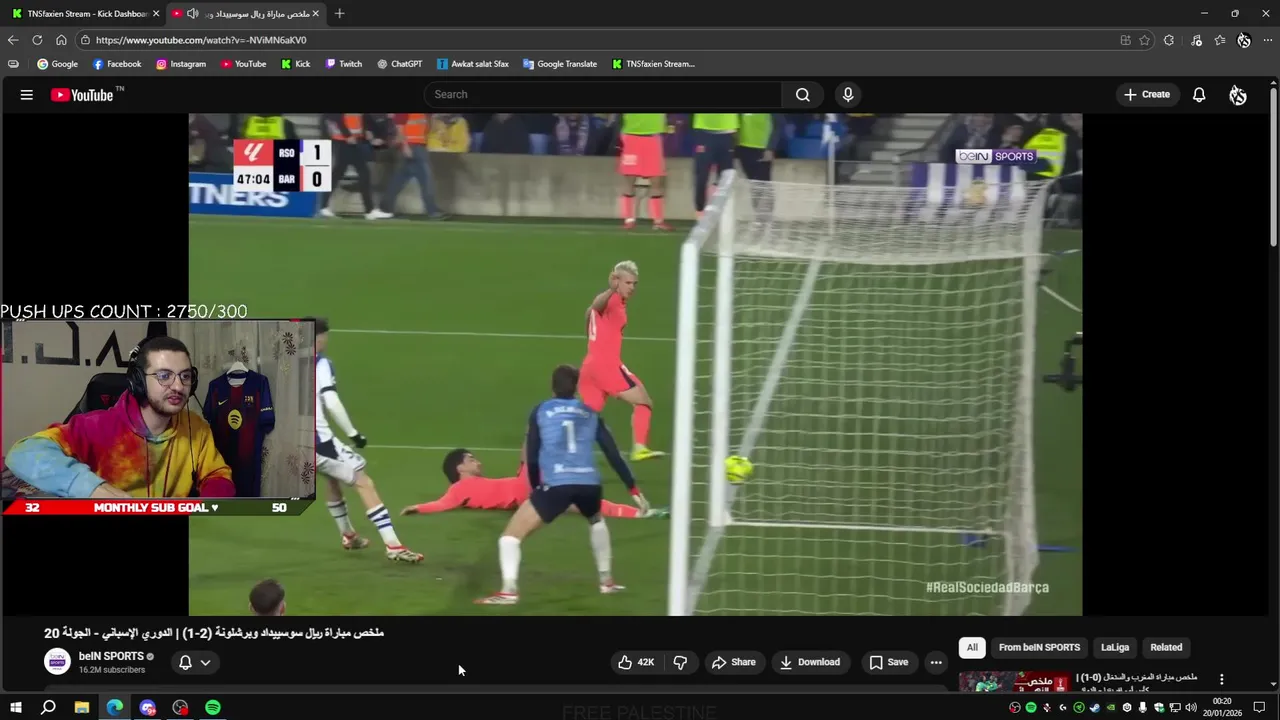Mute the YouTube tab using its speaker icon
Viewport: 1280px width, 720px height.
pos(192,14)
